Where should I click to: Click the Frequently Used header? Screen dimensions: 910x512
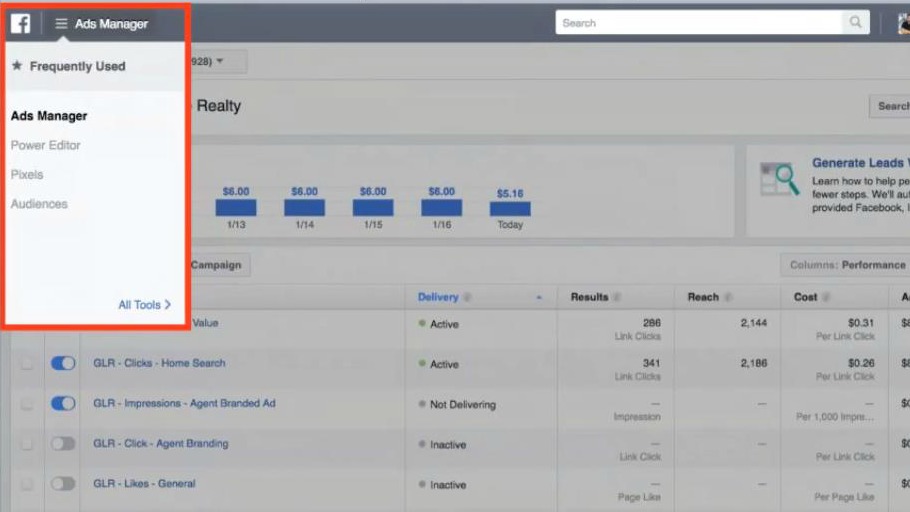click(x=77, y=66)
